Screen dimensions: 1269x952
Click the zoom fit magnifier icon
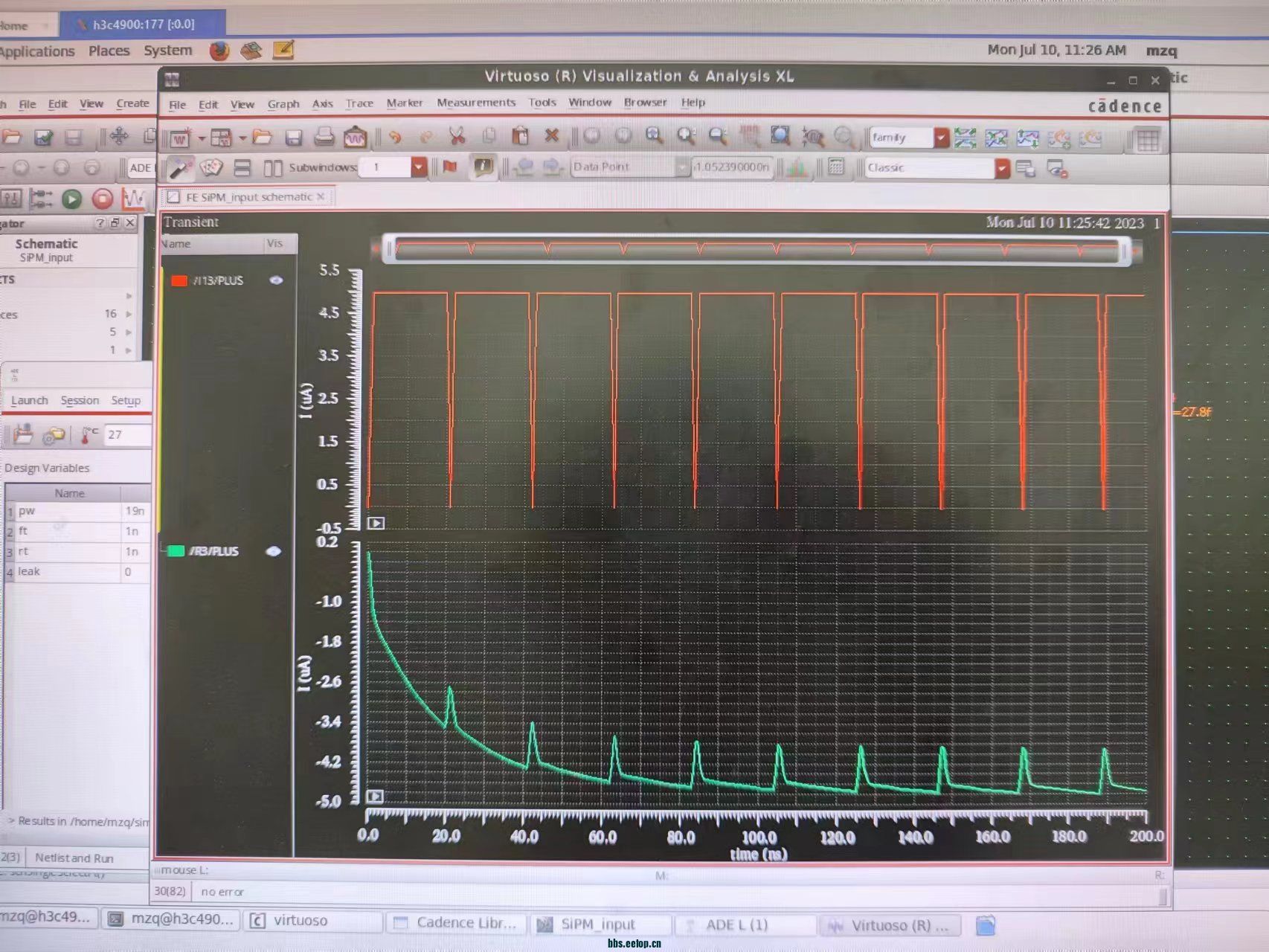[654, 135]
